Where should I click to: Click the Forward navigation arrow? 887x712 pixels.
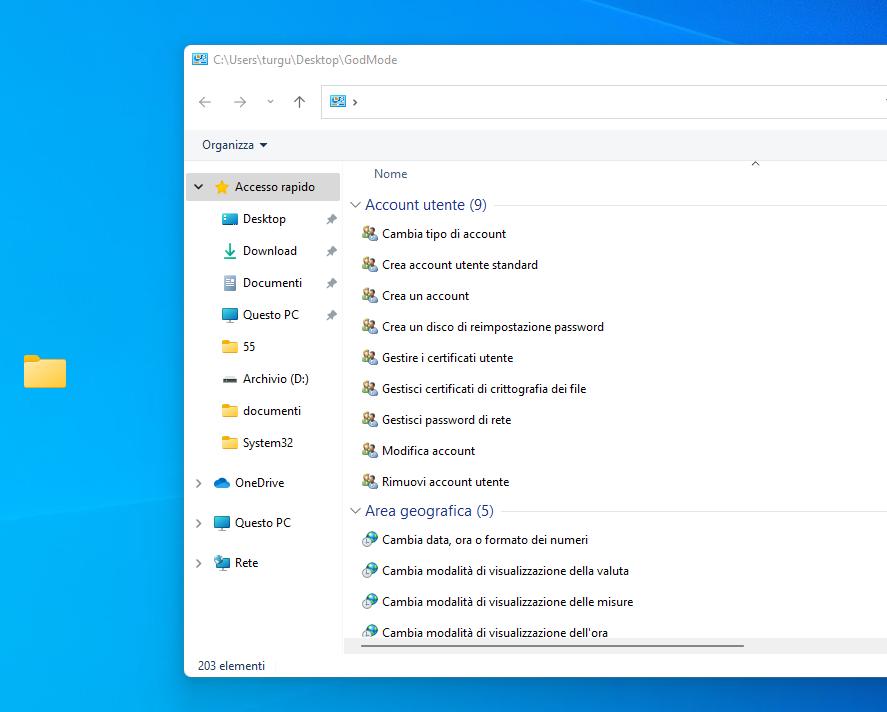(x=239, y=102)
